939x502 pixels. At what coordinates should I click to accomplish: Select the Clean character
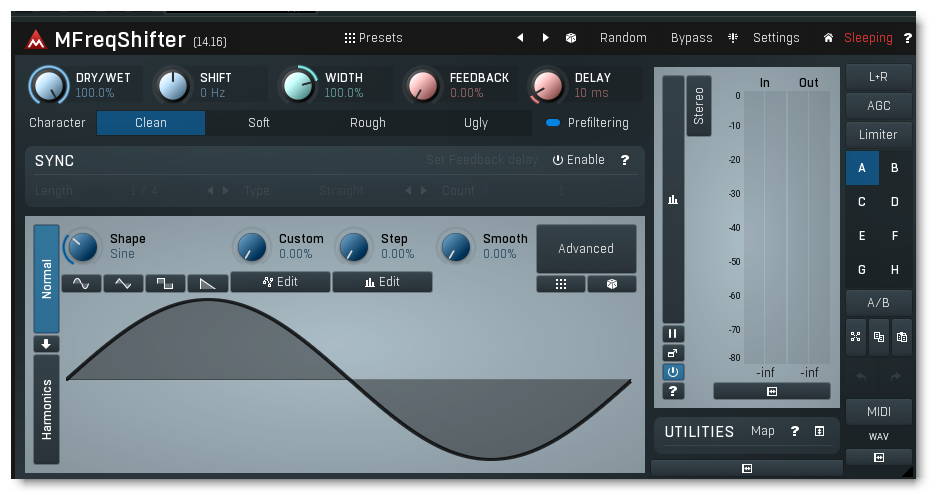pyautogui.click(x=151, y=123)
